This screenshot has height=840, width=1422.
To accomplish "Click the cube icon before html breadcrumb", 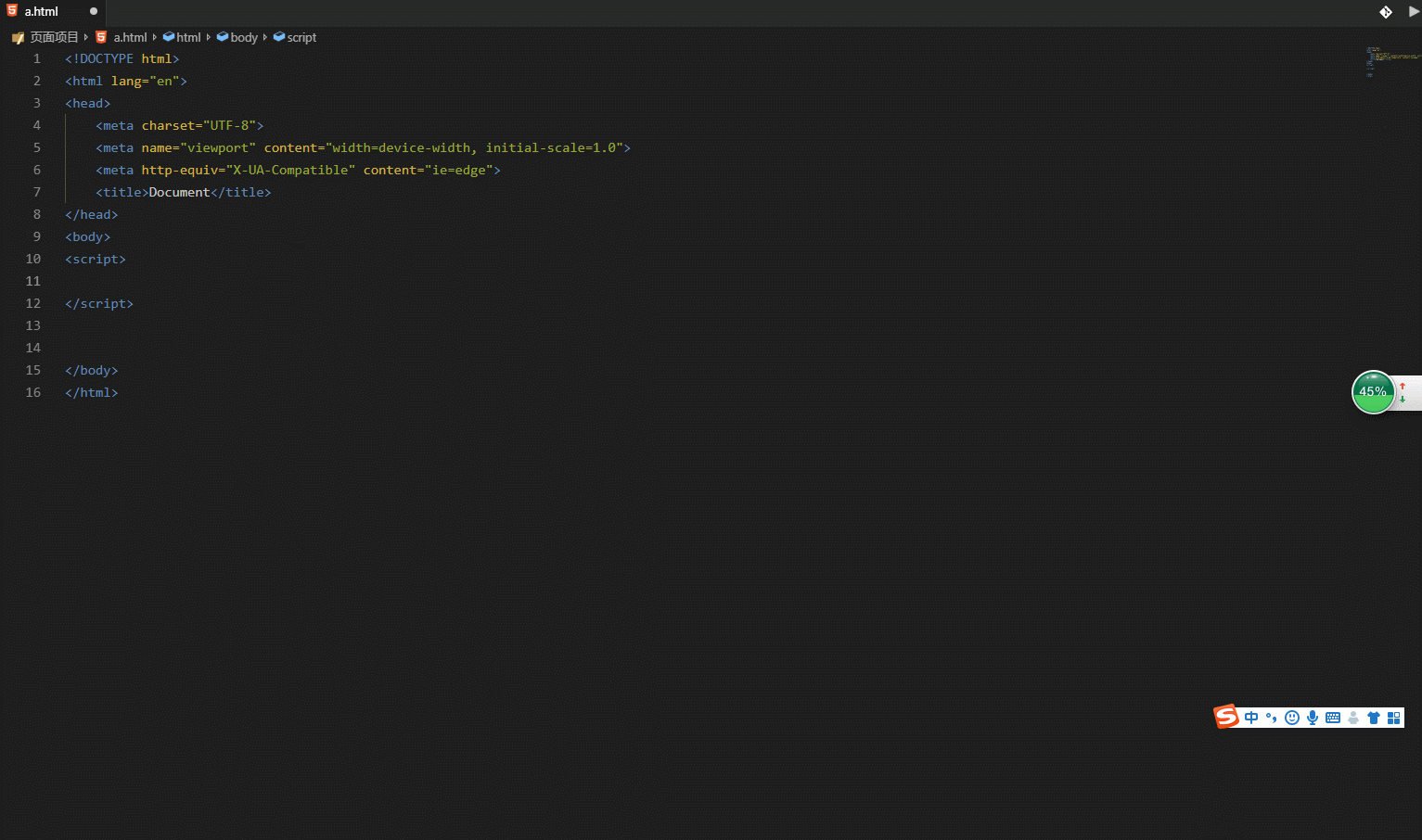I will (168, 37).
